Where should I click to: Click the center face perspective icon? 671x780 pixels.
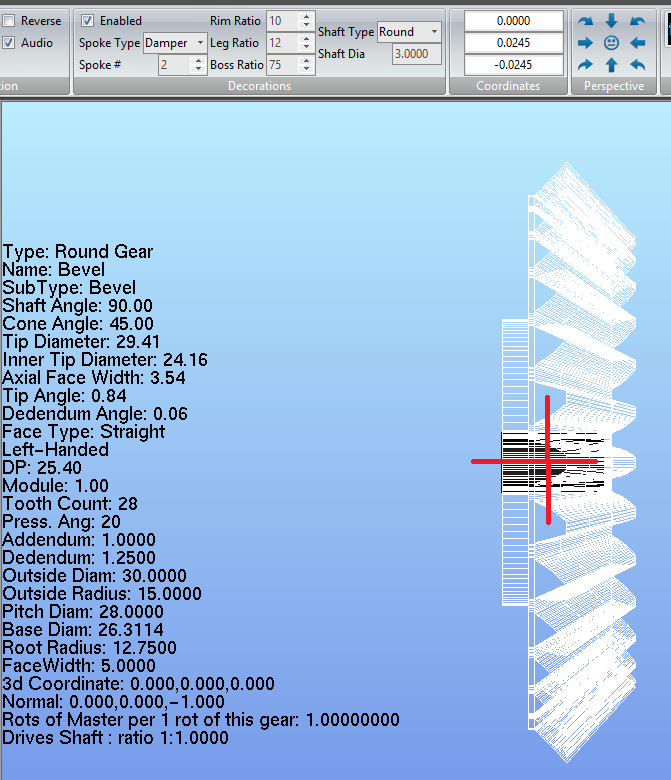coord(611,43)
